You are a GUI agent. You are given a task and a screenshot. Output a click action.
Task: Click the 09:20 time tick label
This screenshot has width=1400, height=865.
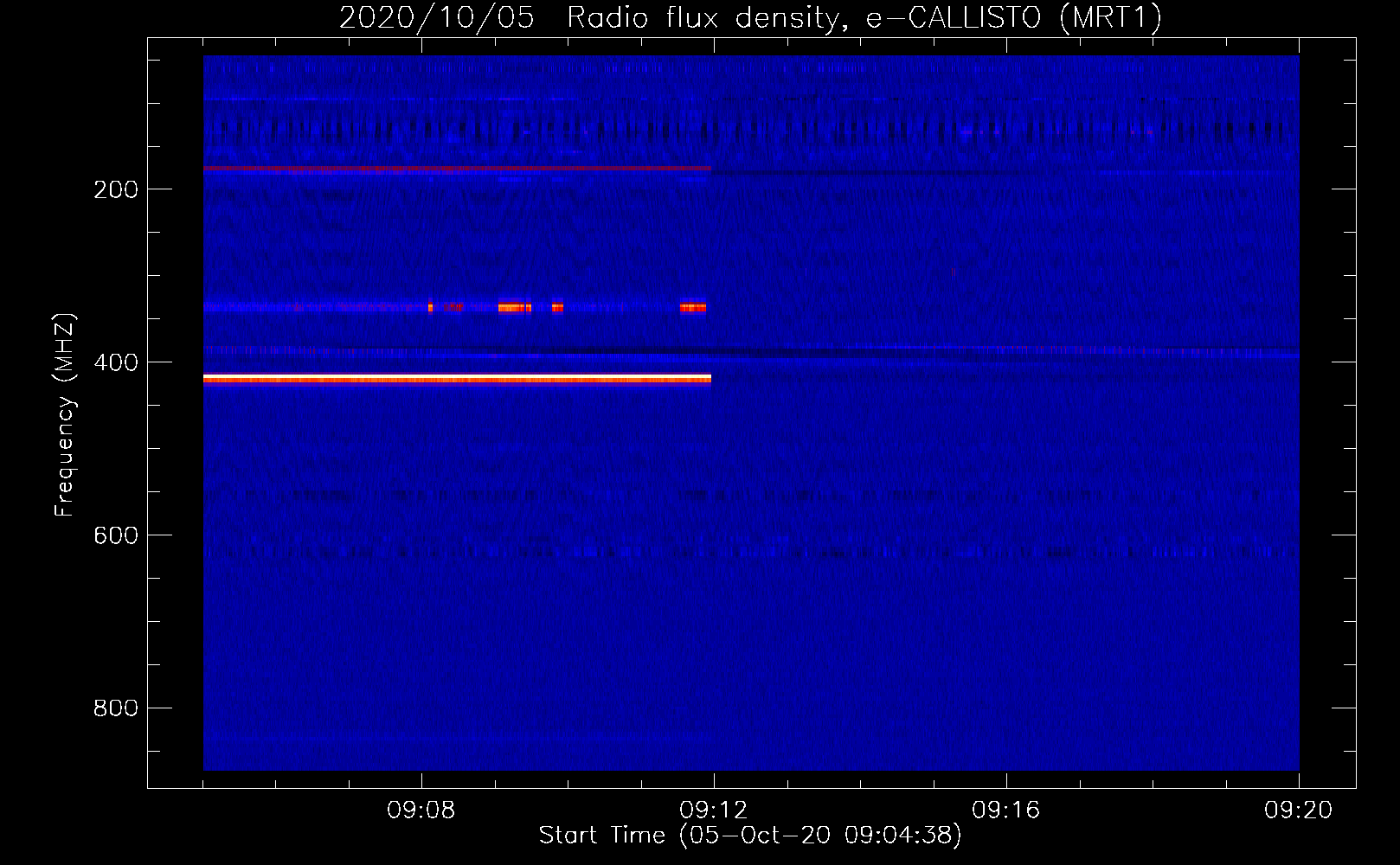(x=1299, y=811)
